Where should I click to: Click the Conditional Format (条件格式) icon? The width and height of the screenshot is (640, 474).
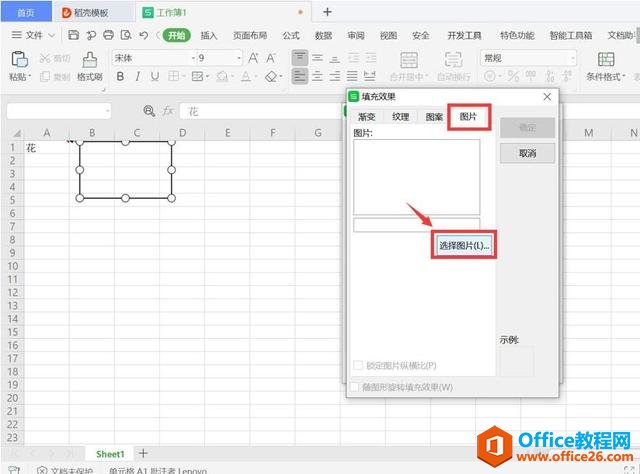(606, 60)
